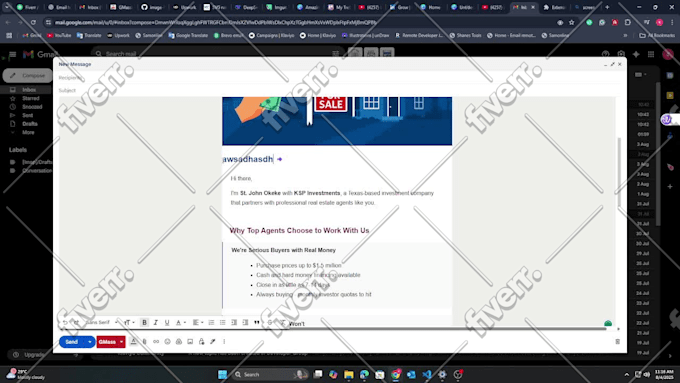Open Upwork bookmark
Image resolution: width=680 pixels, height=383 pixels.
tap(118, 36)
